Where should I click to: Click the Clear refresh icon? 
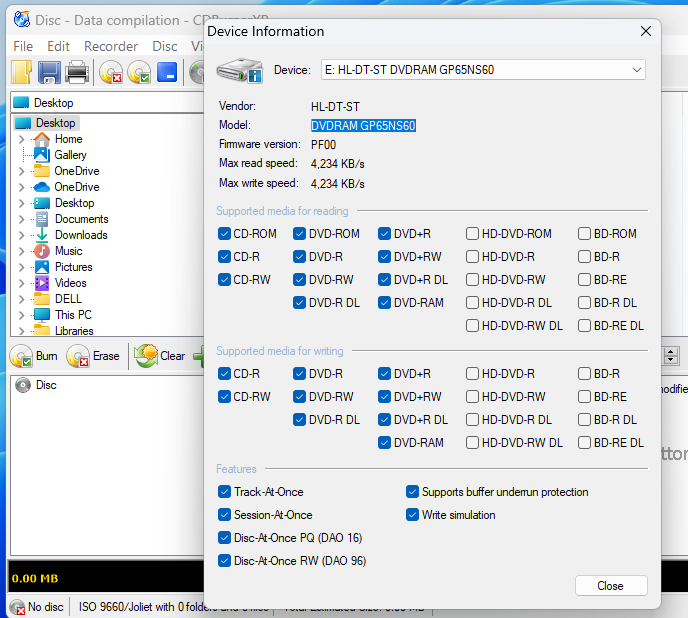click(x=146, y=356)
